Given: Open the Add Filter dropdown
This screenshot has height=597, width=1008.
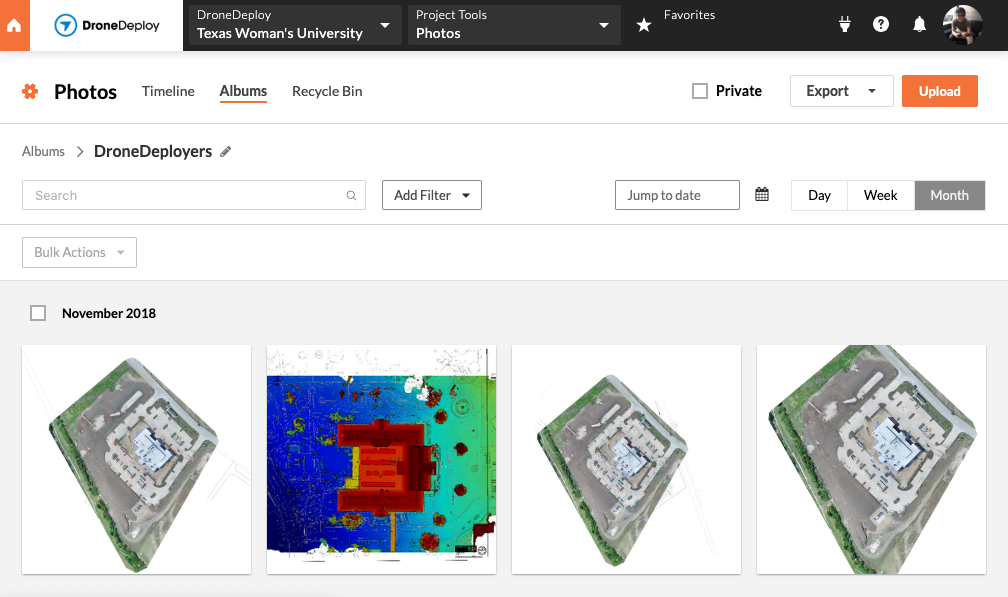Looking at the screenshot, I should [432, 195].
